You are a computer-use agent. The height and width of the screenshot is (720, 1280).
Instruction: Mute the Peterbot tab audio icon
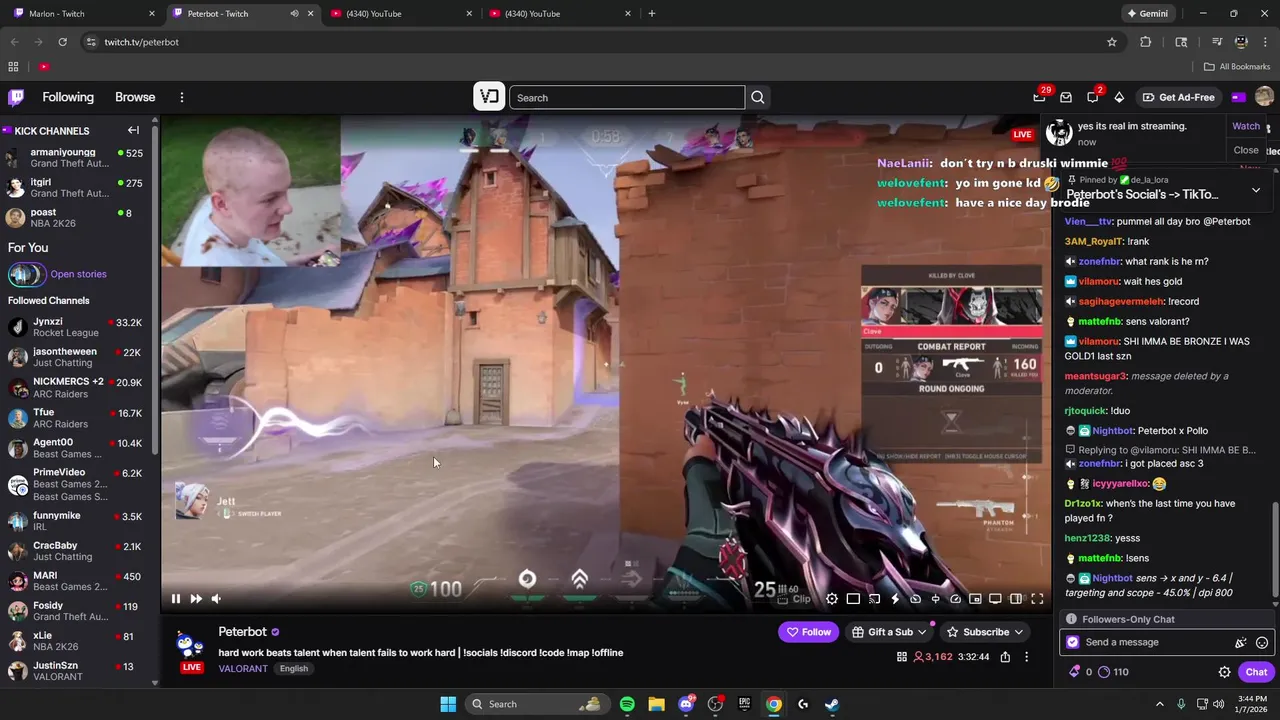pyautogui.click(x=294, y=13)
